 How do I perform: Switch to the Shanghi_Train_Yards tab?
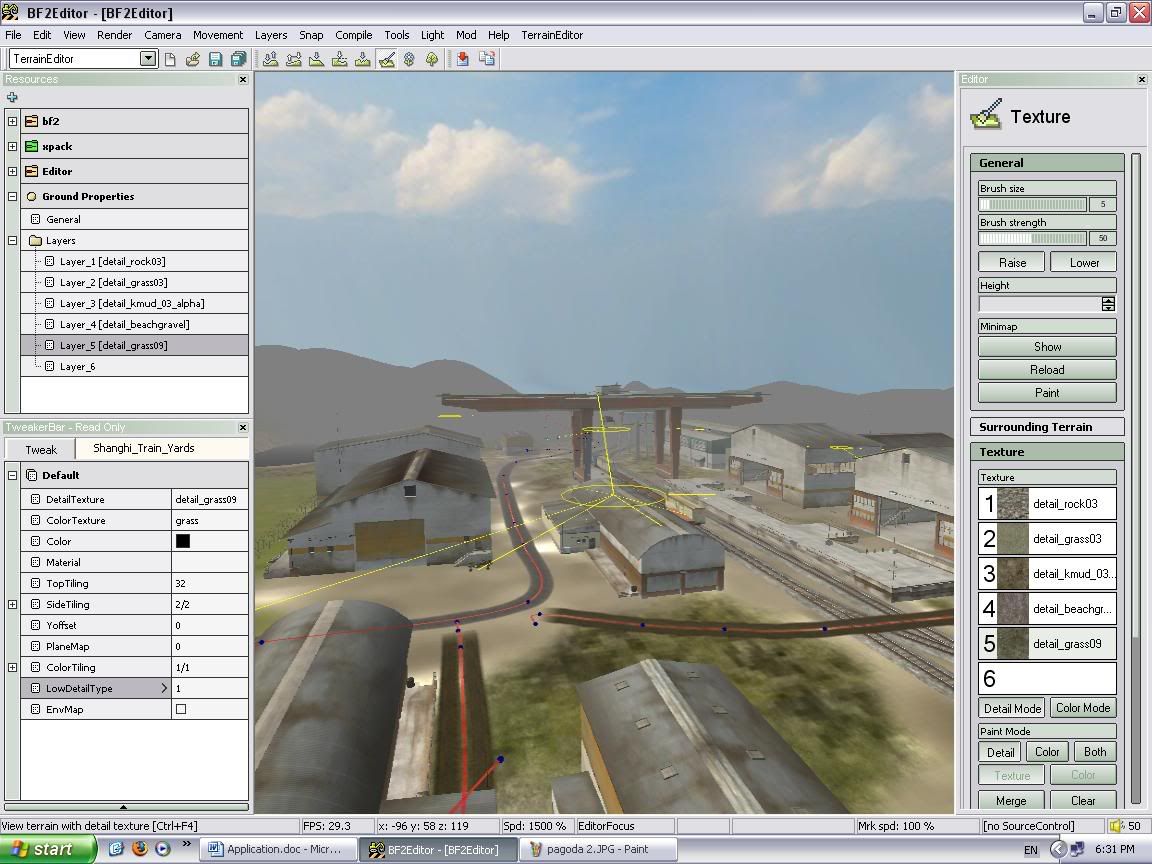coord(144,448)
